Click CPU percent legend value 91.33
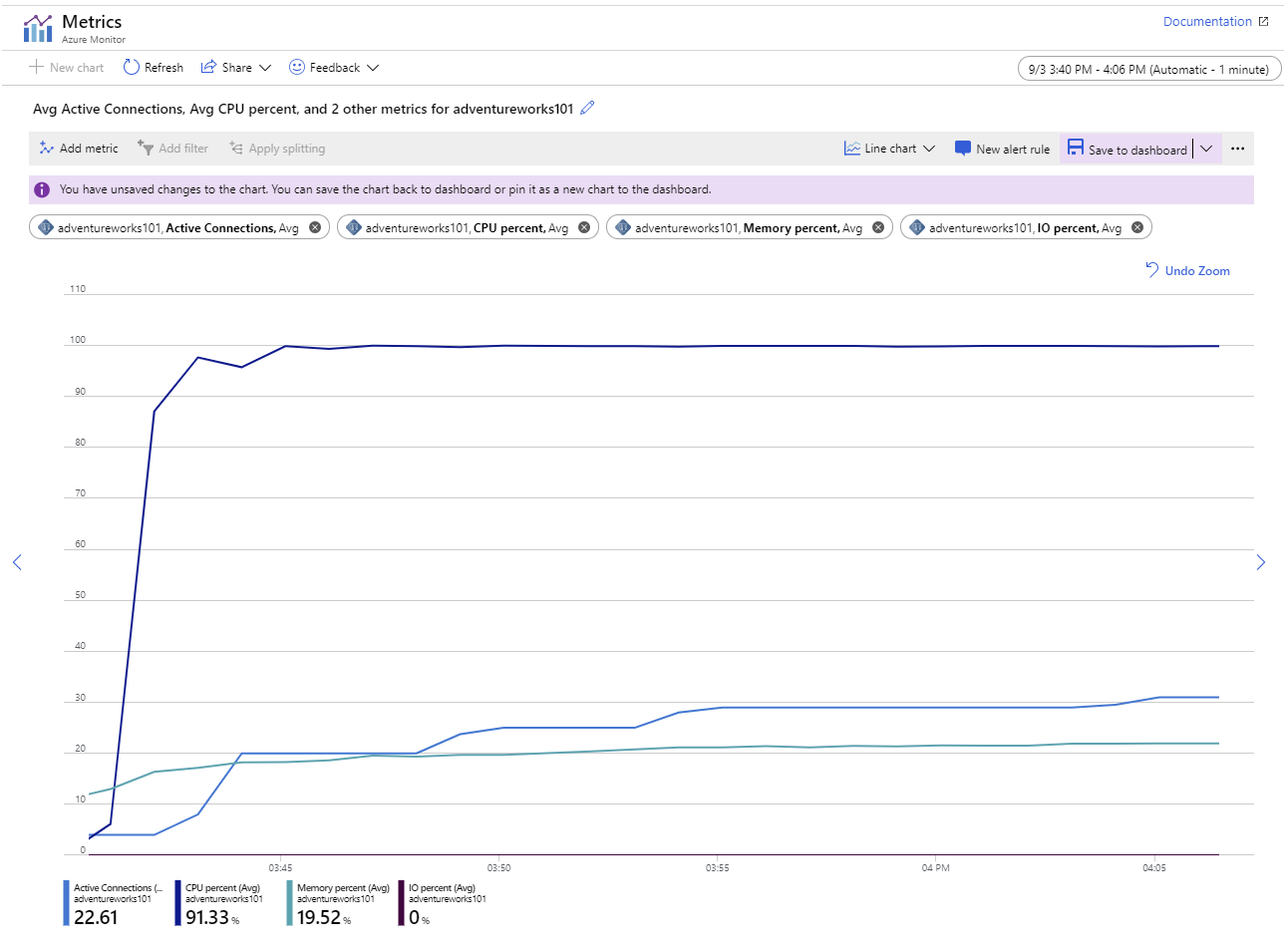The image size is (1286, 952). pos(207,917)
